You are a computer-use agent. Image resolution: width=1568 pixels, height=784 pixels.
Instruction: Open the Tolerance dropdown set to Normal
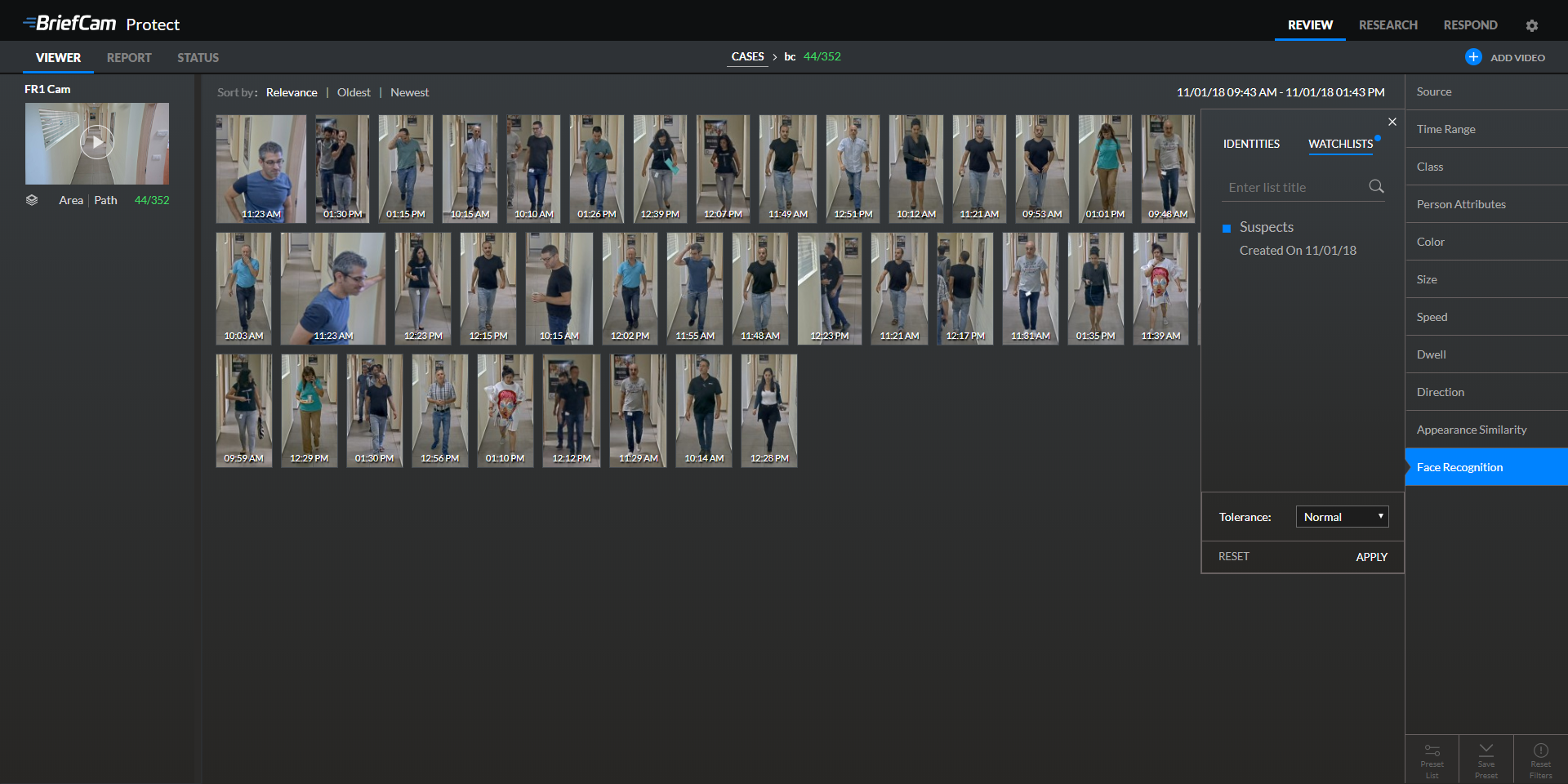pos(1342,516)
